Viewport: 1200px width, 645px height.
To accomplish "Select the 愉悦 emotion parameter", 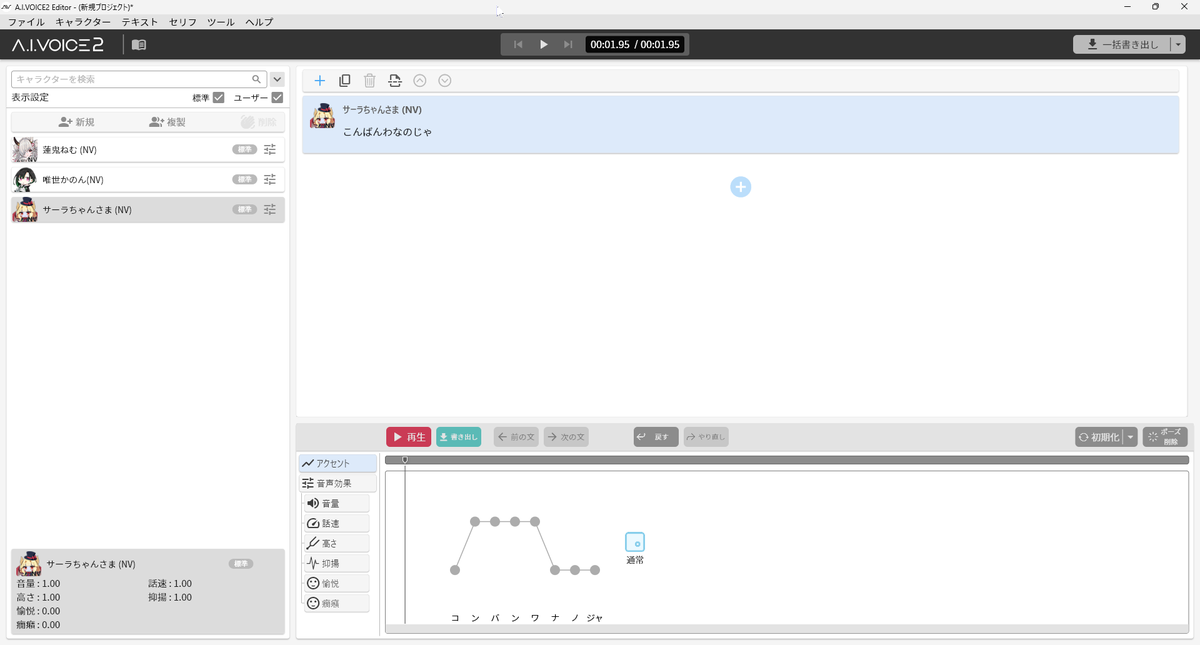I will point(337,583).
